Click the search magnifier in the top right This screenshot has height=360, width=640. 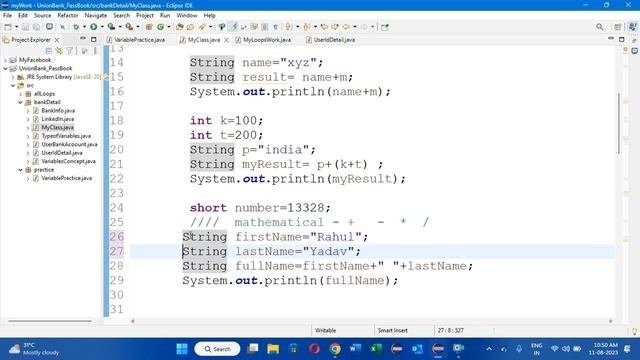[x=599, y=27]
